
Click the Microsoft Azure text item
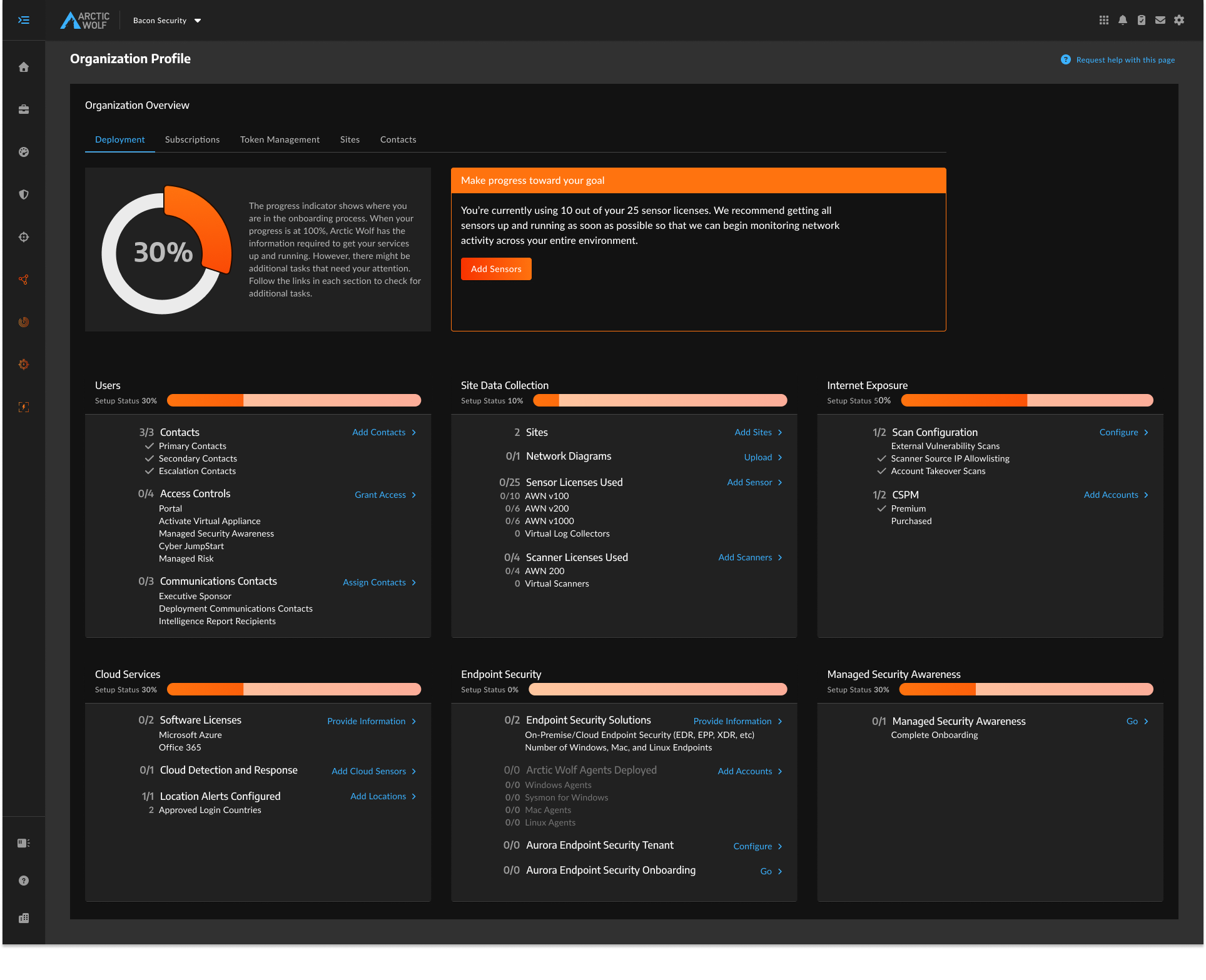190,735
